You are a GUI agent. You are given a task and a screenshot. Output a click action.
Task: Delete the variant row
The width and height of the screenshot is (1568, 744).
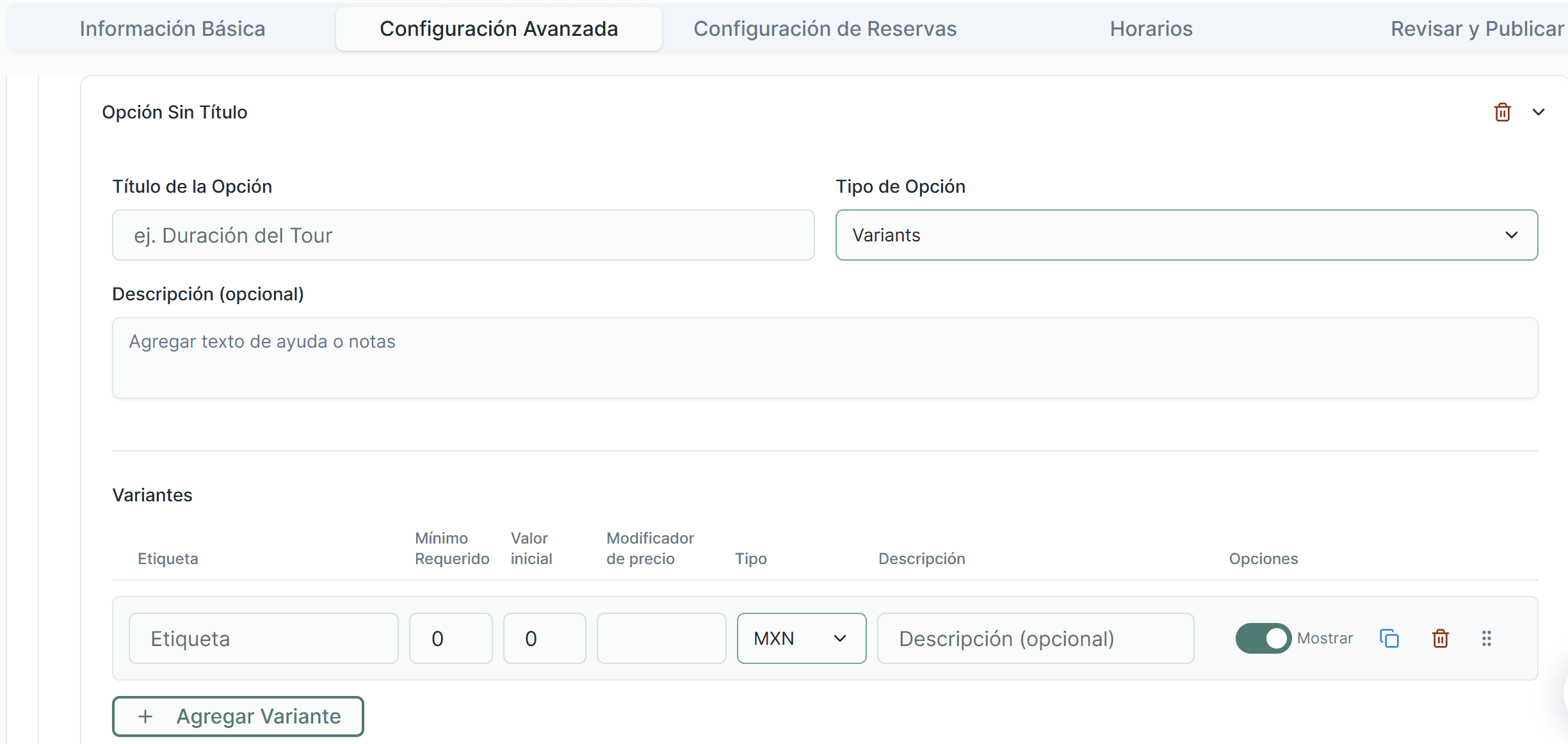coord(1440,638)
